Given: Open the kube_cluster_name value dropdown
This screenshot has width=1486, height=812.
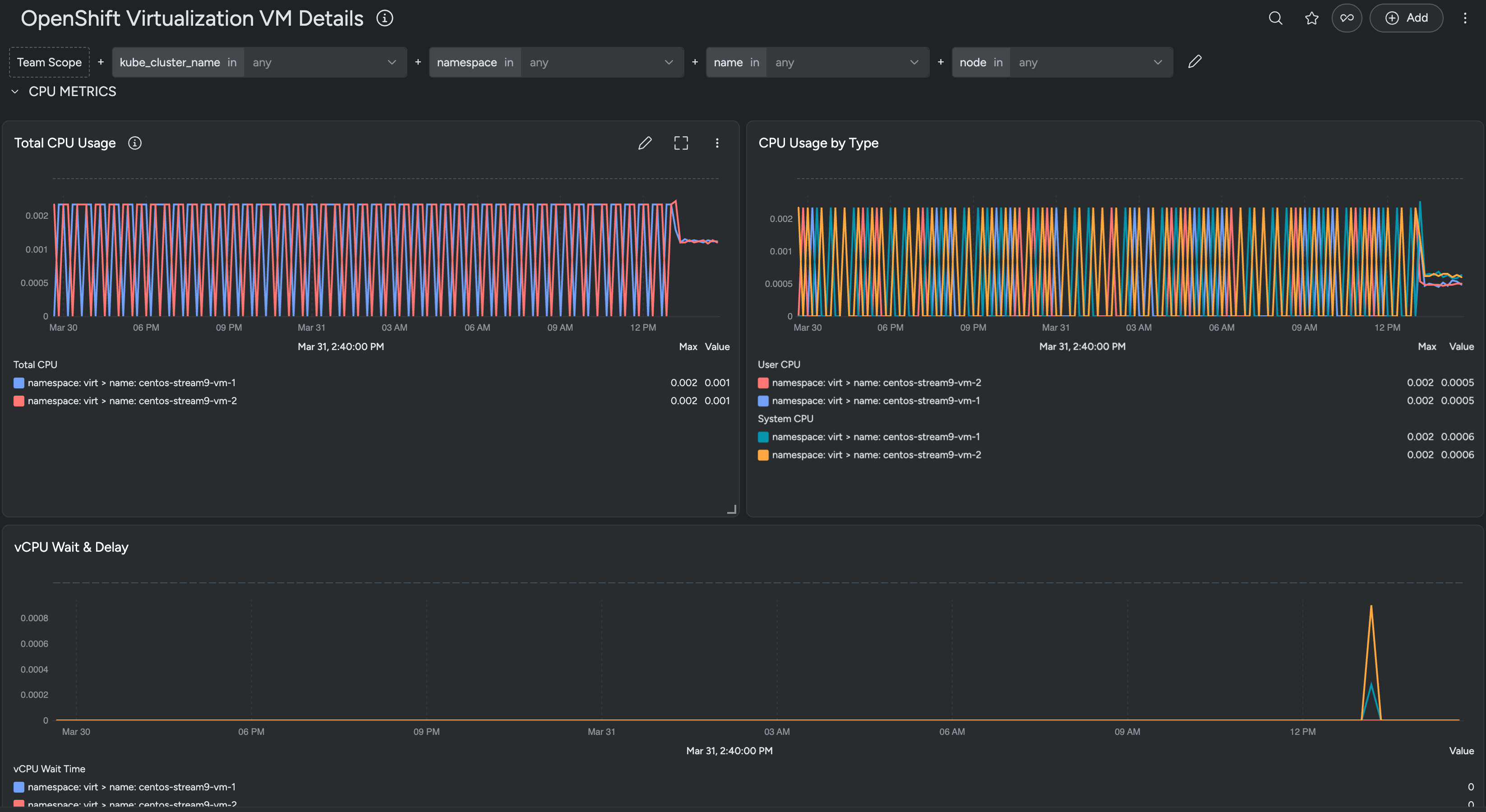Looking at the screenshot, I should [325, 62].
